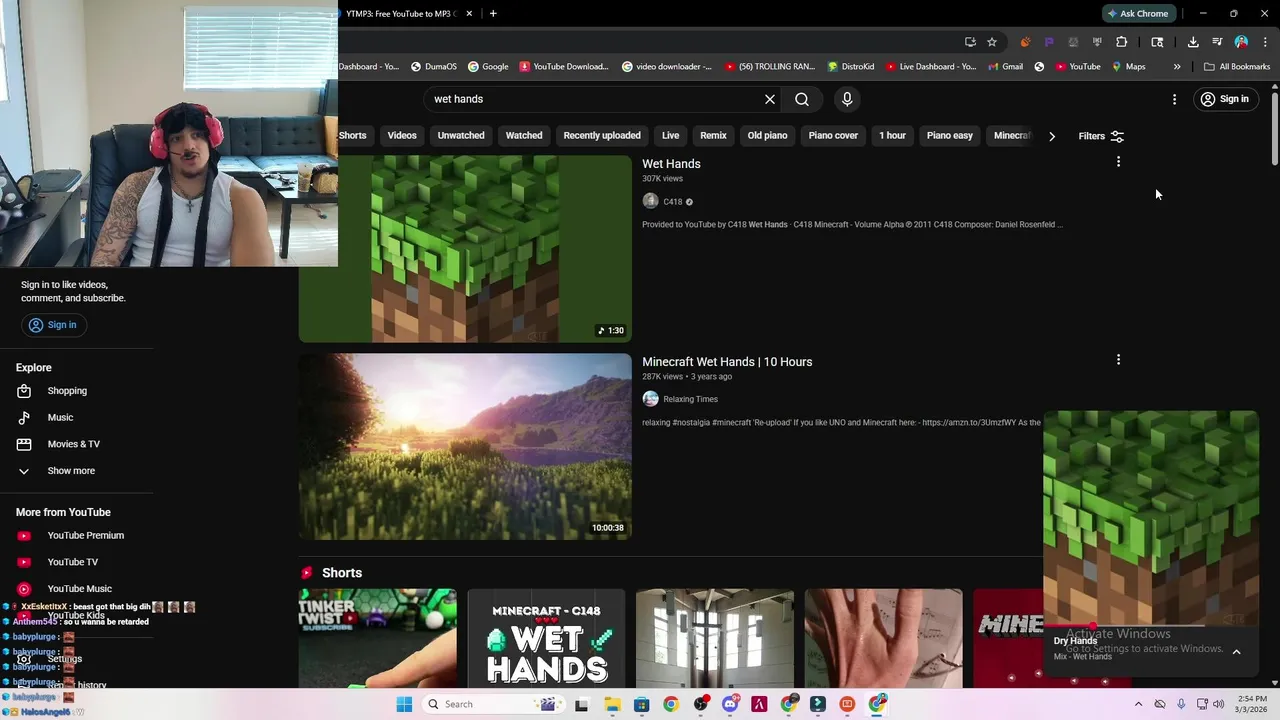
Task: Click 'Minecraft Wet Hands | 10 Hours' title
Action: 727,362
